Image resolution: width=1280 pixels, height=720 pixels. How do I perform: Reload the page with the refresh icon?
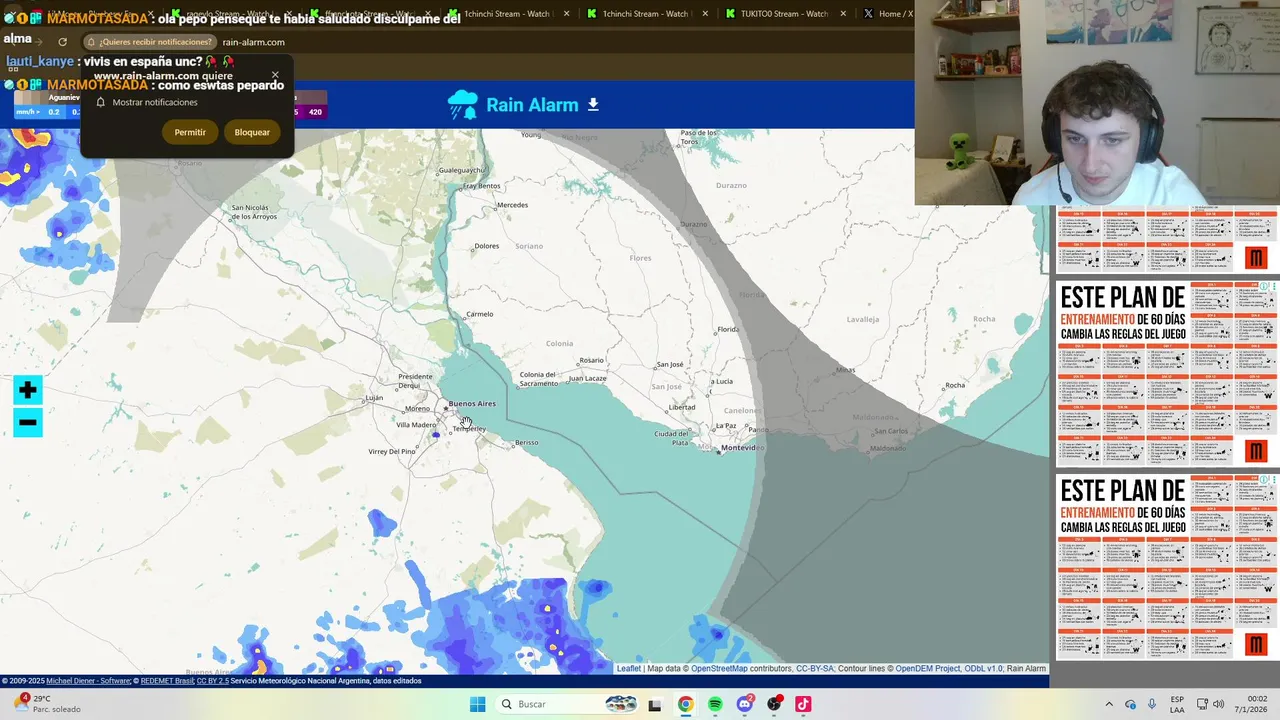coord(62,42)
